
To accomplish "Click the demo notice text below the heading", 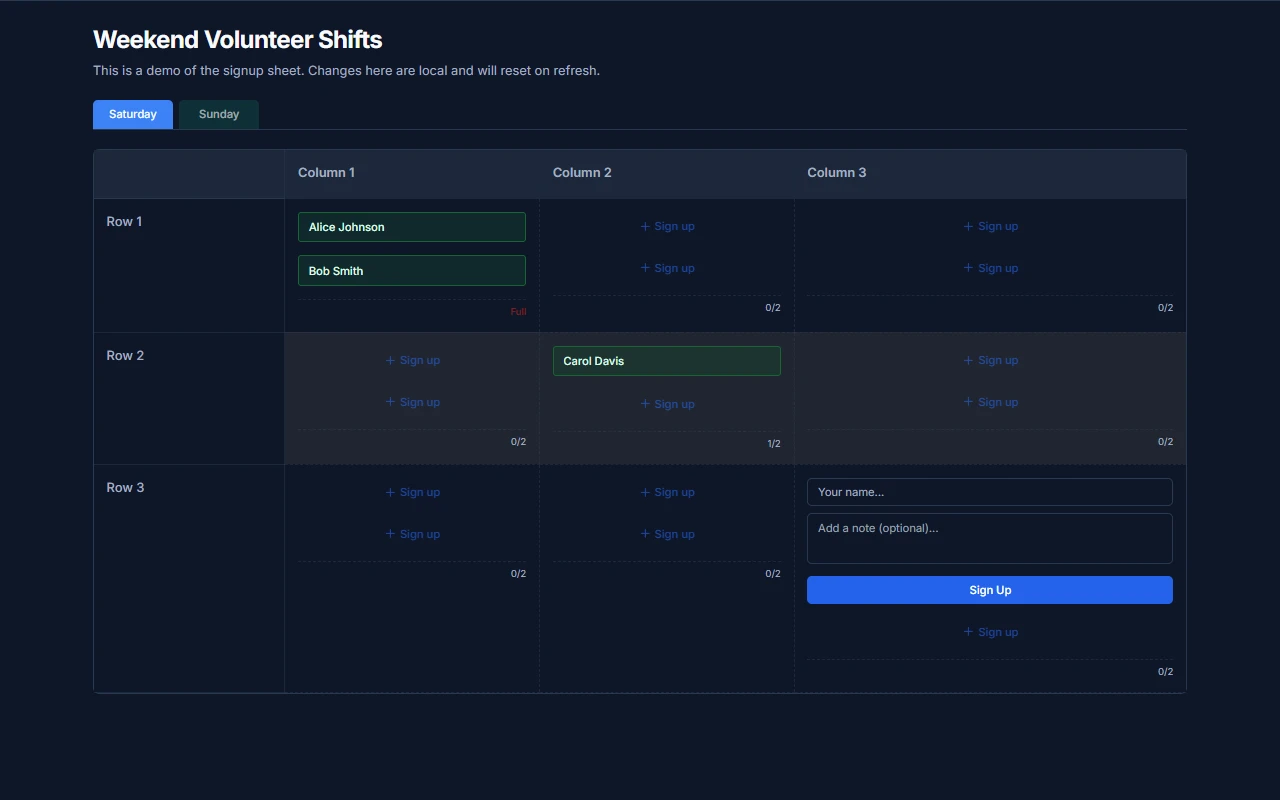I will tap(346, 71).
